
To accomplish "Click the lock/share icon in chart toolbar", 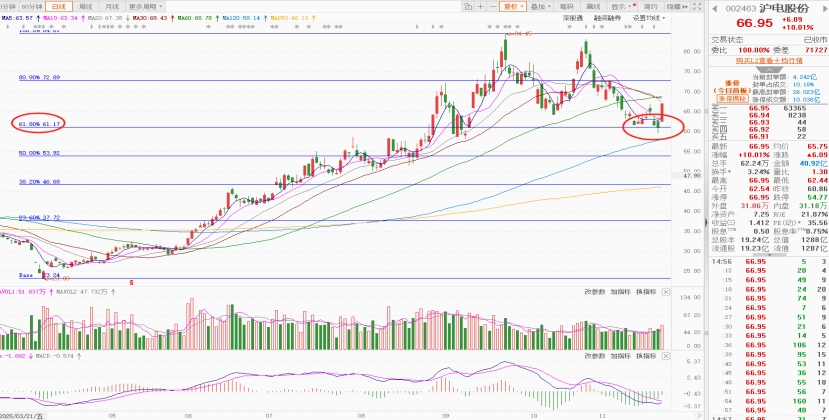I will pyautogui.click(x=468, y=7).
